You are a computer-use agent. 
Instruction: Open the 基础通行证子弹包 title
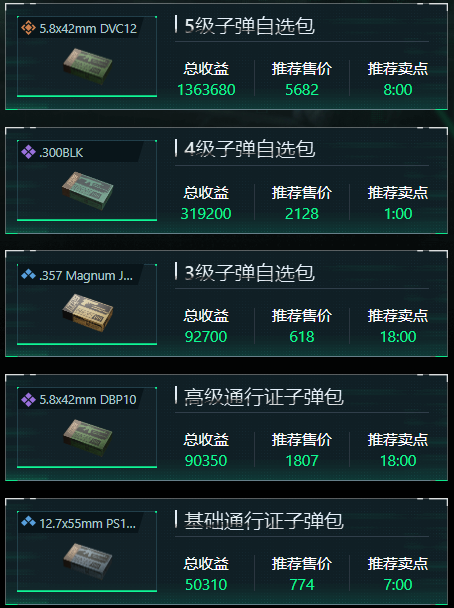click(264, 521)
